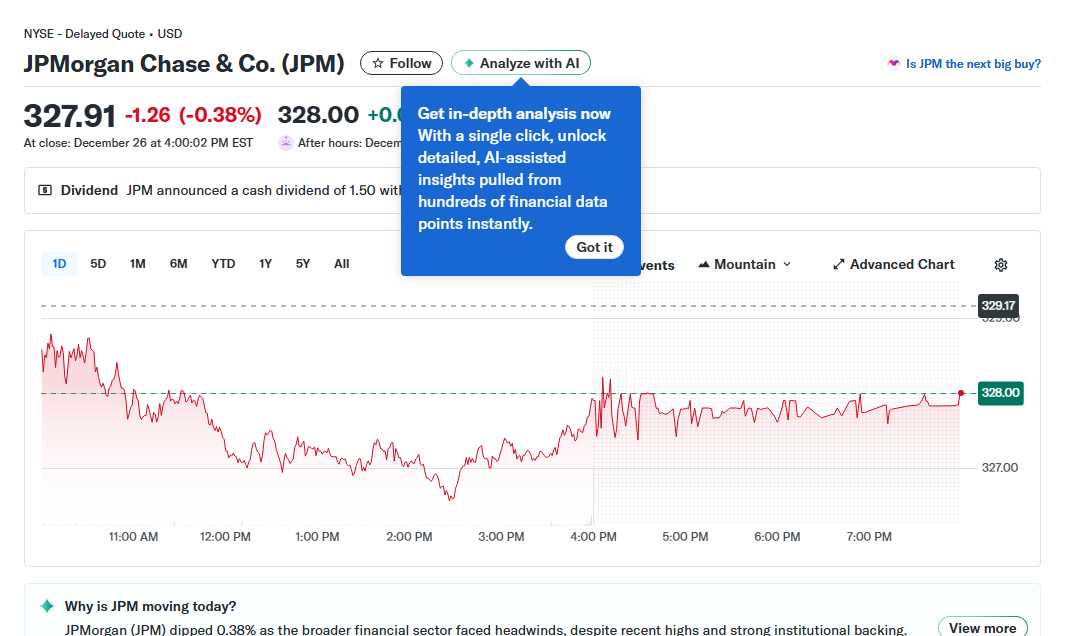Select the All time range tab

(x=341, y=263)
